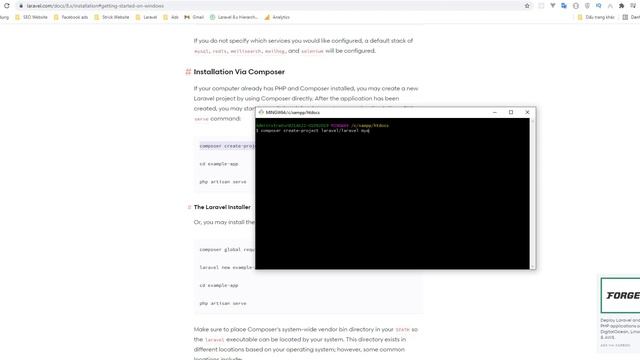
Task: Open the SEO Website bookmark folder
Action: (31, 17)
